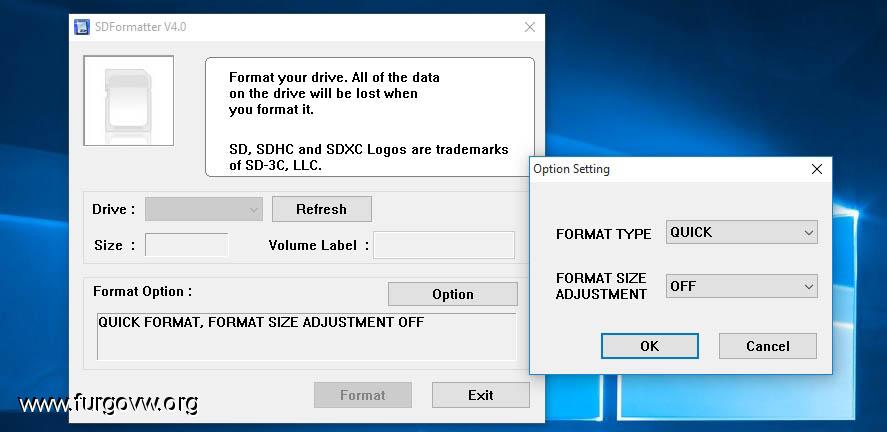Viewport: 887px width, 432px height.
Task: Confirm with OK in Option Setting
Action: (x=649, y=346)
